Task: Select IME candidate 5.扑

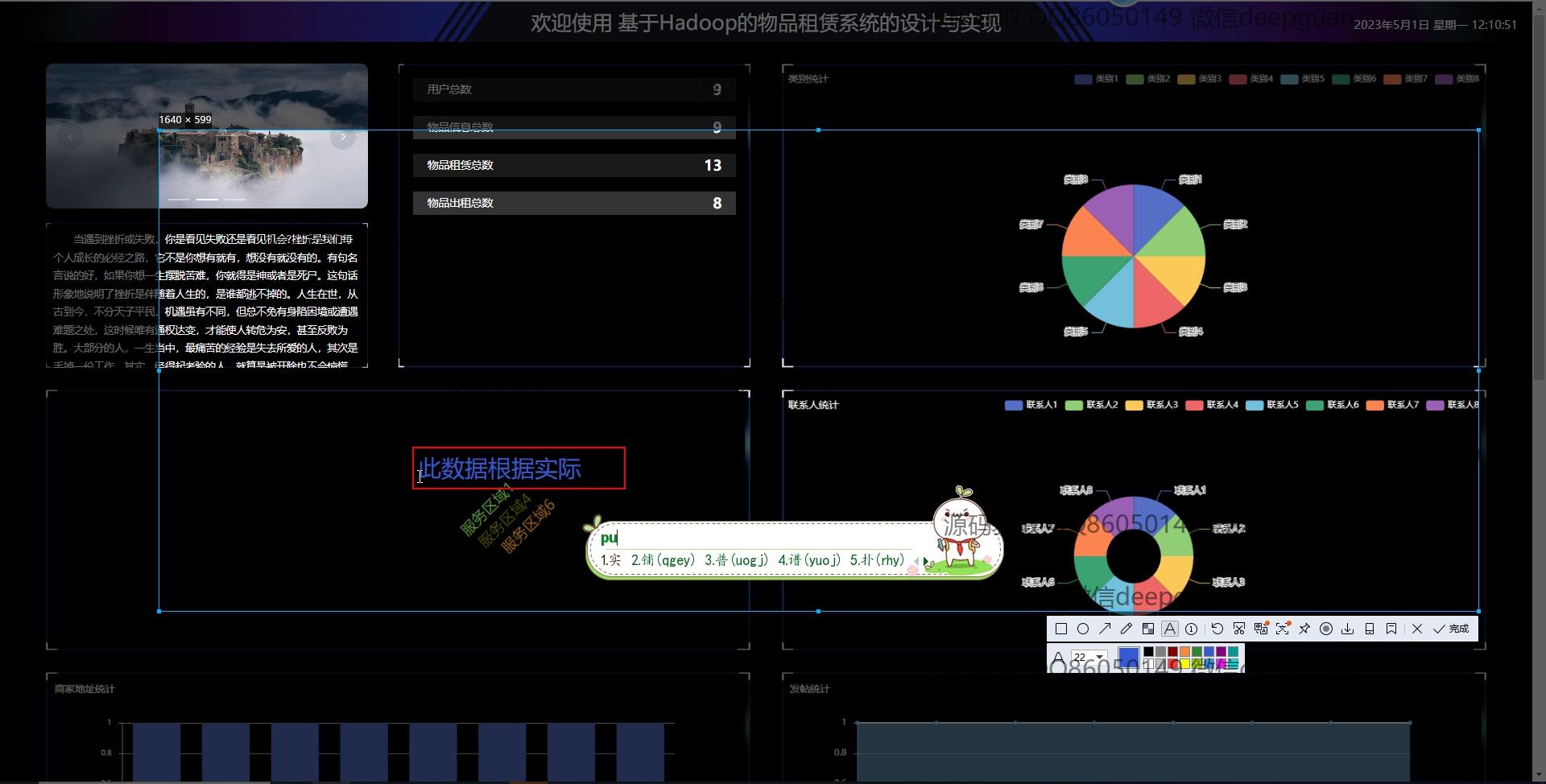Action: pyautogui.click(x=877, y=560)
